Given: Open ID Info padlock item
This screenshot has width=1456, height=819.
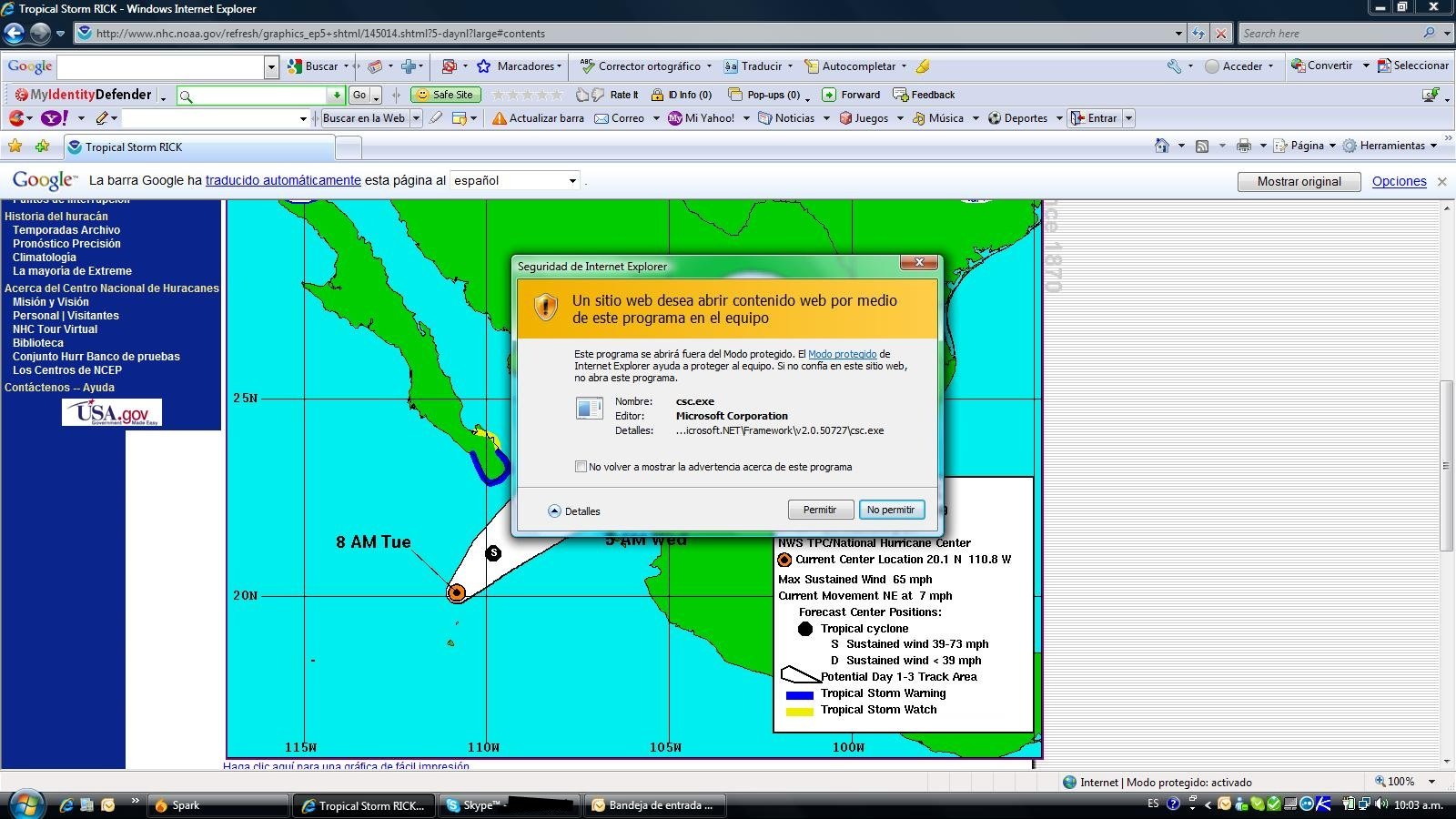Looking at the screenshot, I should click(x=682, y=95).
